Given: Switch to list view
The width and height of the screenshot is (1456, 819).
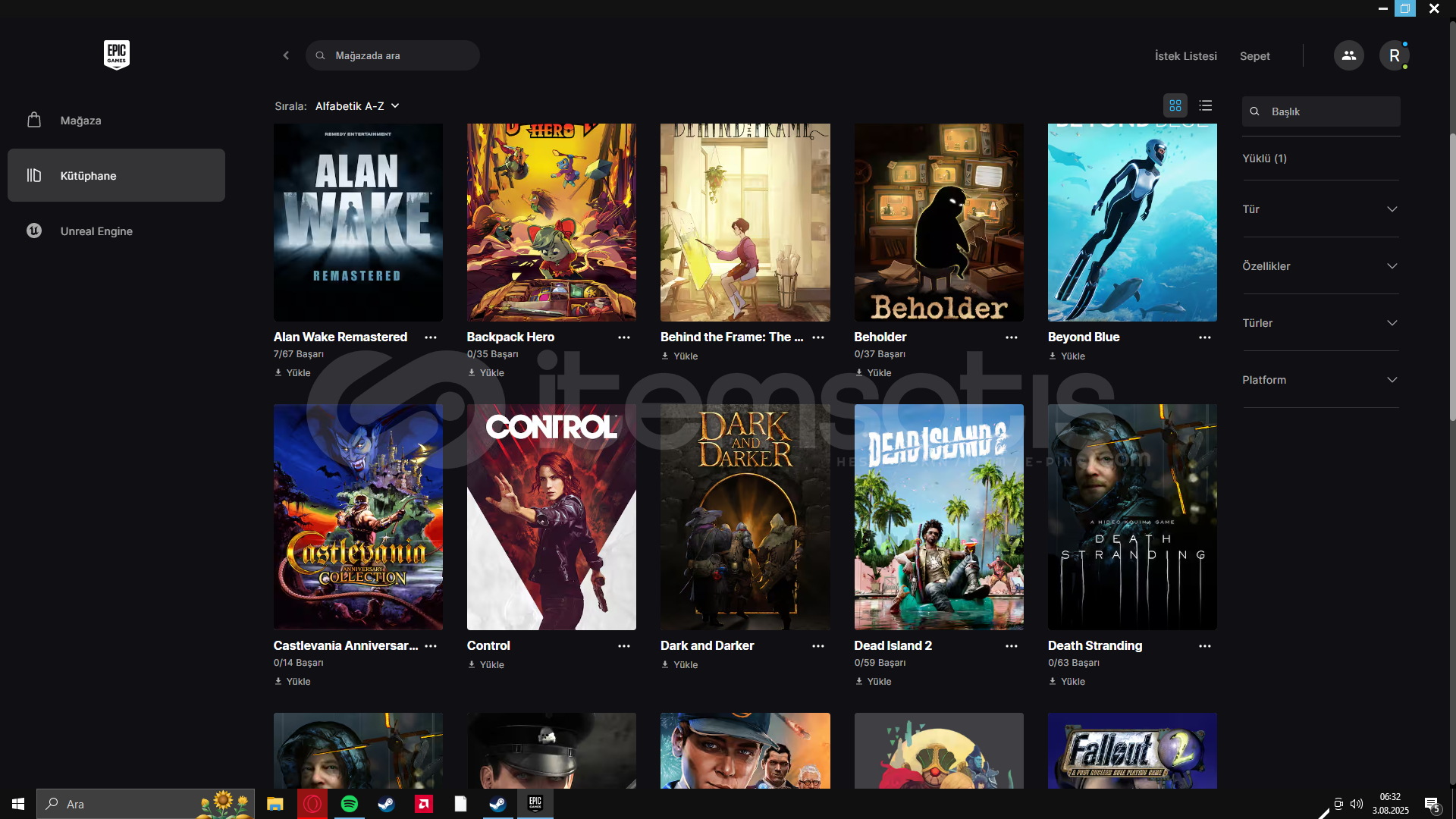Looking at the screenshot, I should coord(1206,105).
